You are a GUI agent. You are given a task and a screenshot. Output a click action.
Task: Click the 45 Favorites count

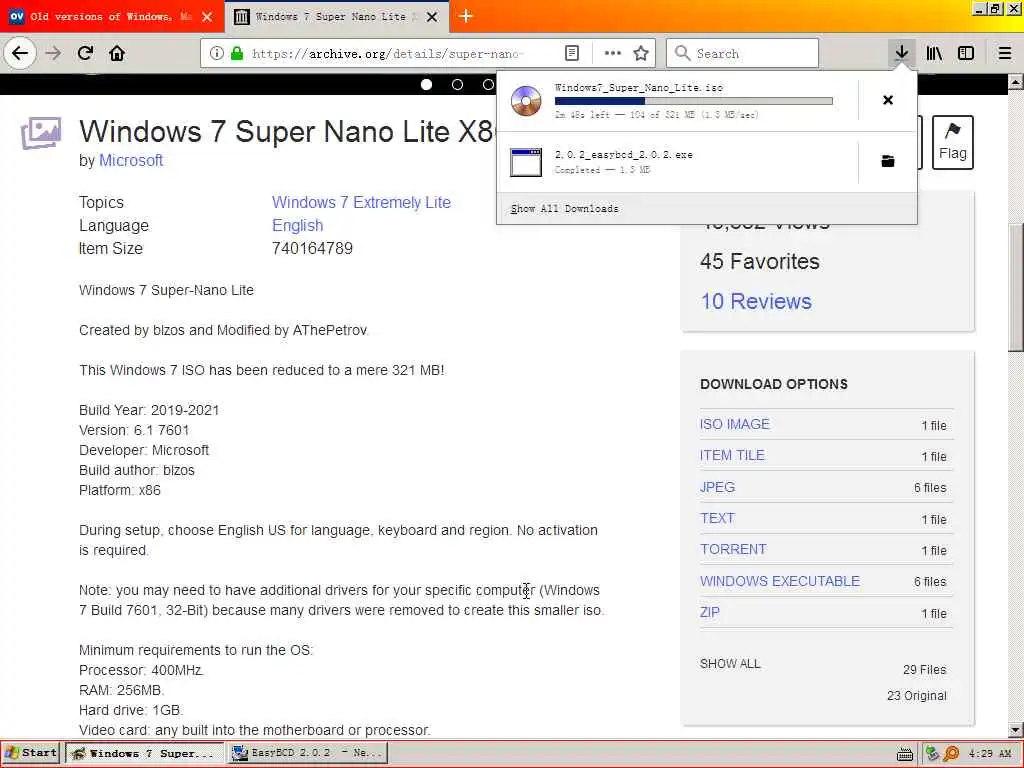pyautogui.click(x=760, y=262)
